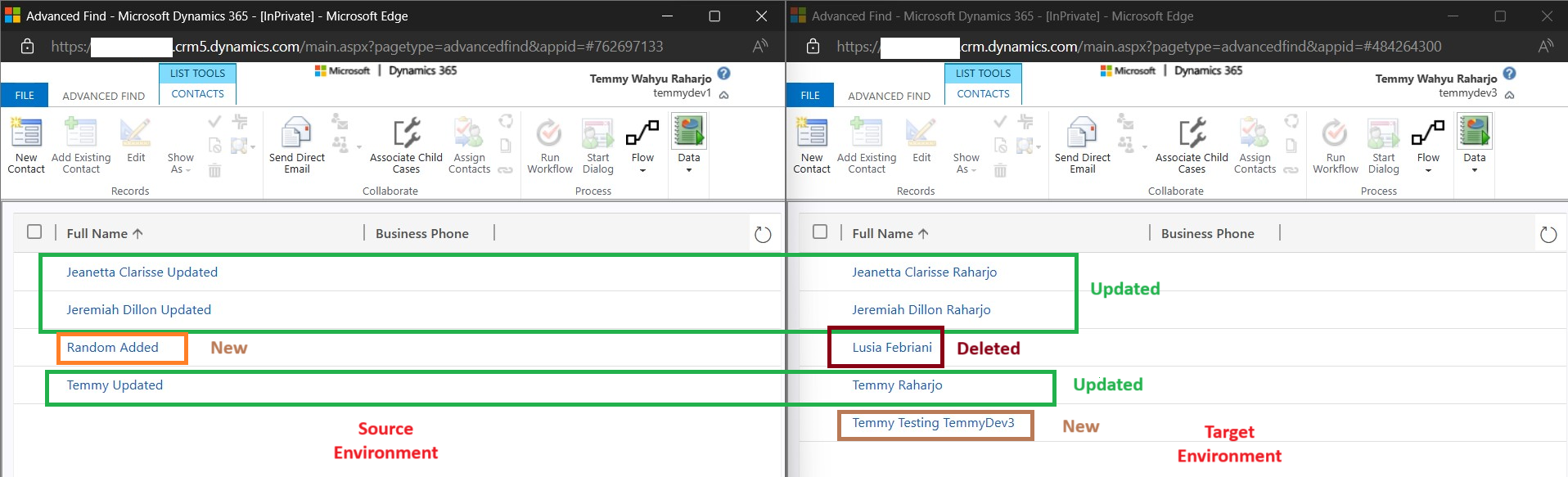Open ADVANCED FIND tab in target window
1568x477 pixels.
tap(890, 96)
